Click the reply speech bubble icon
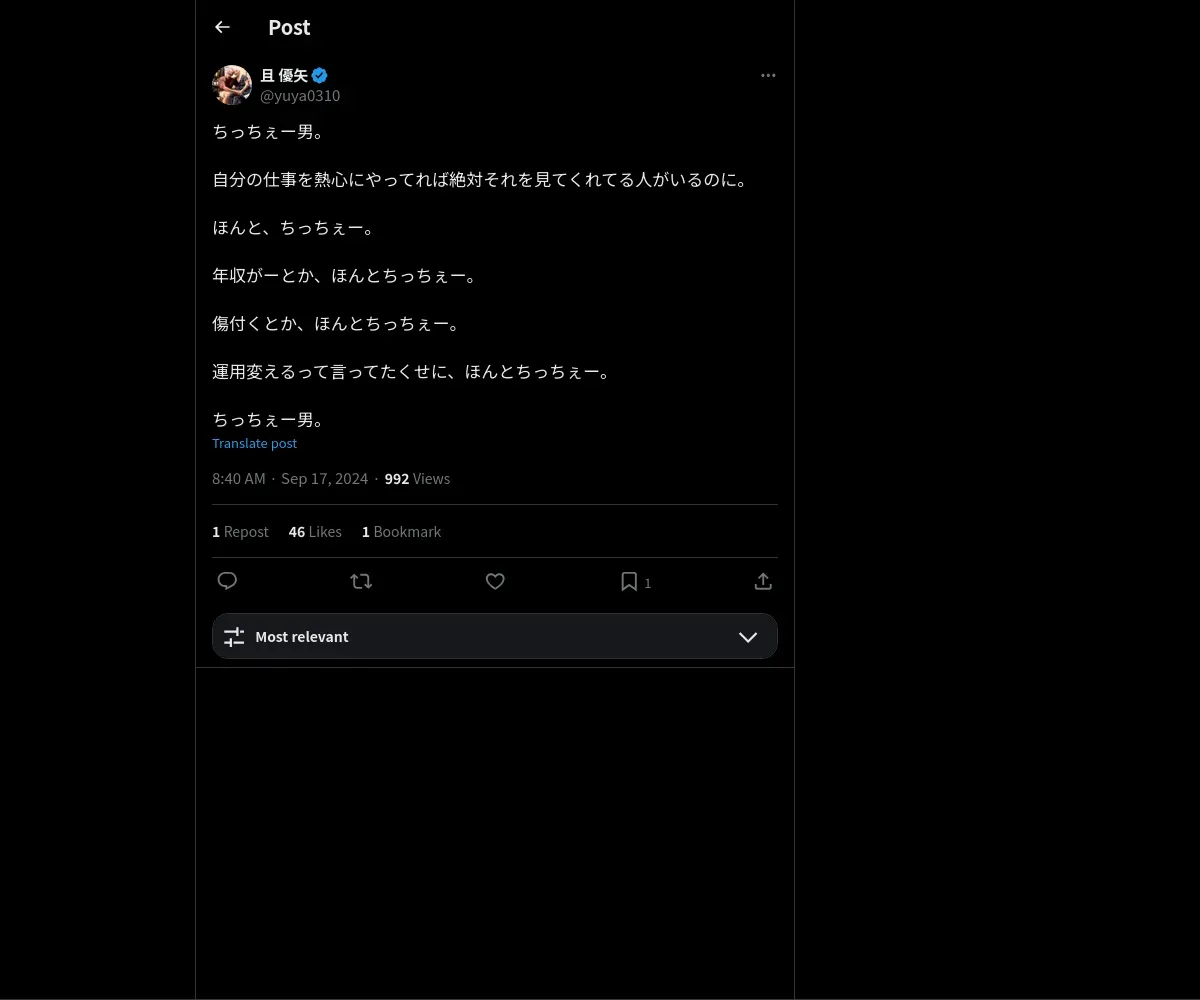 (x=227, y=581)
